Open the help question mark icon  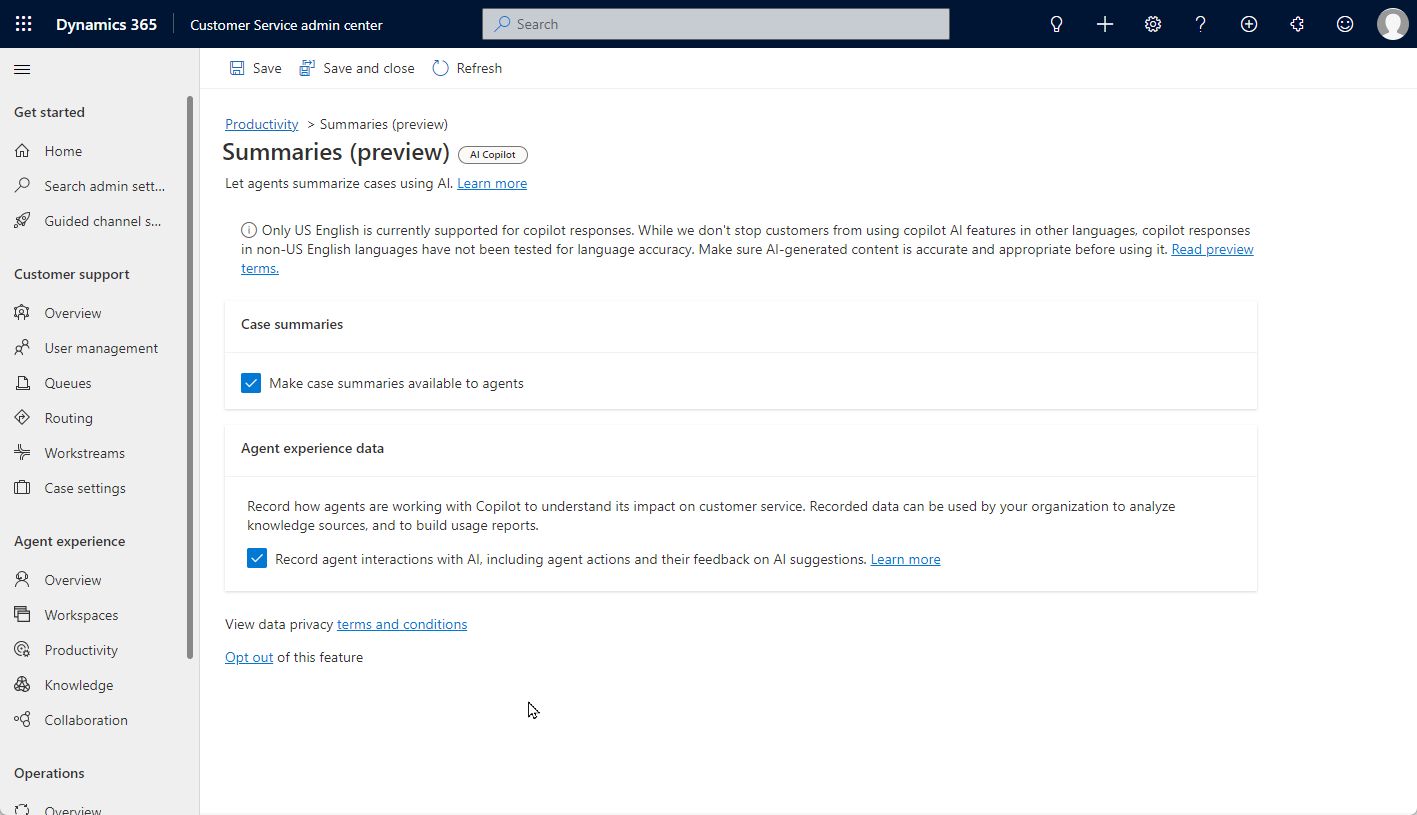click(x=1201, y=24)
